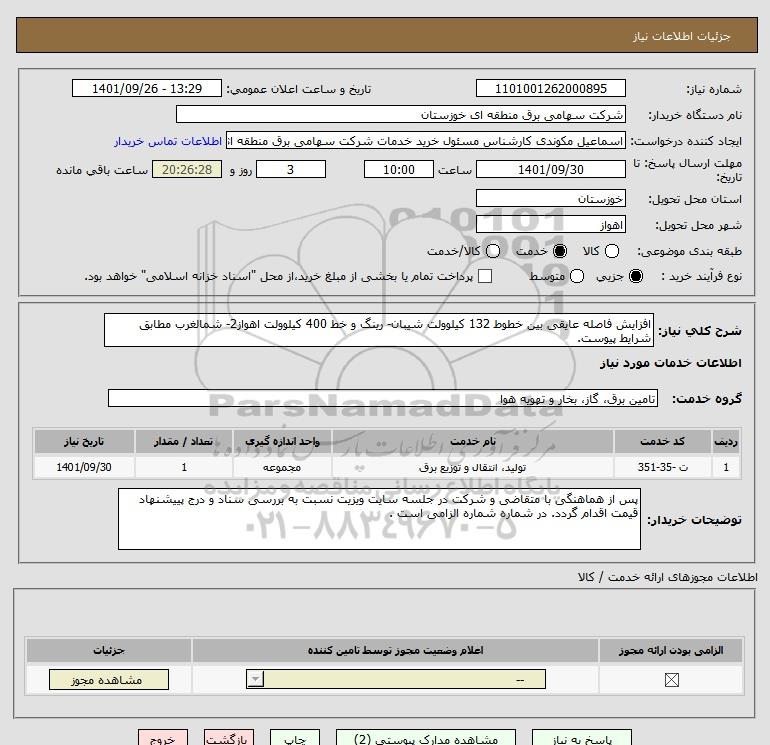Select the خدمت radio button
The height and width of the screenshot is (745, 770).
(559, 251)
